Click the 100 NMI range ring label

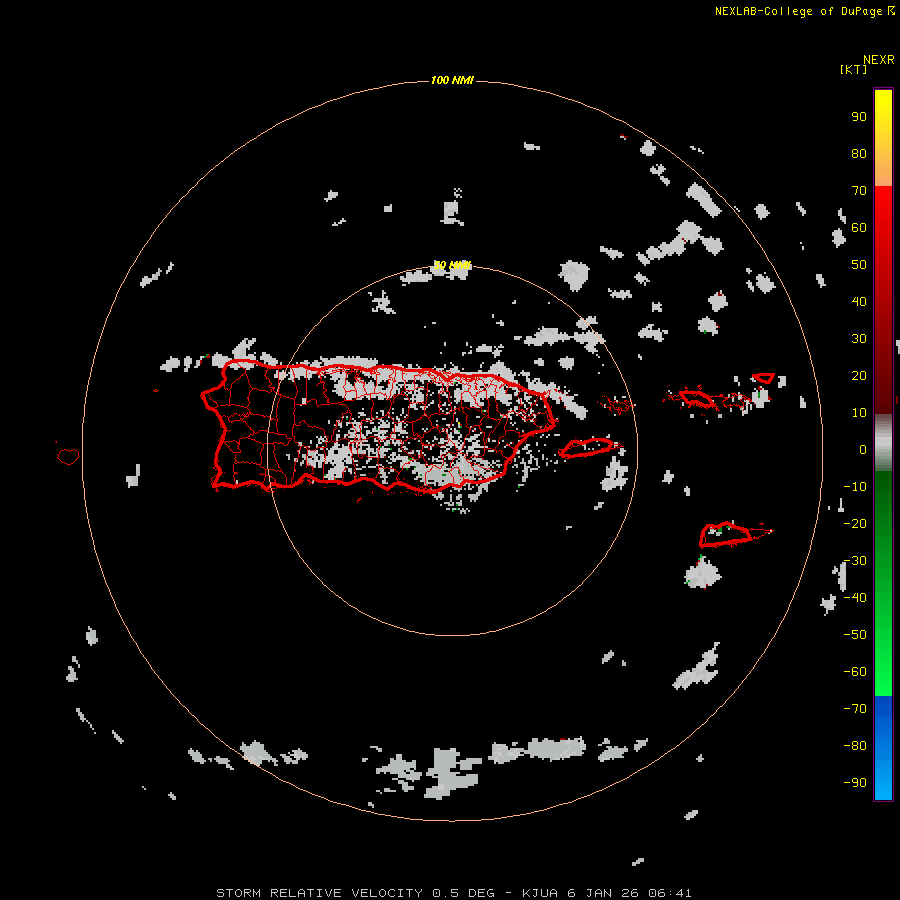coord(452,80)
